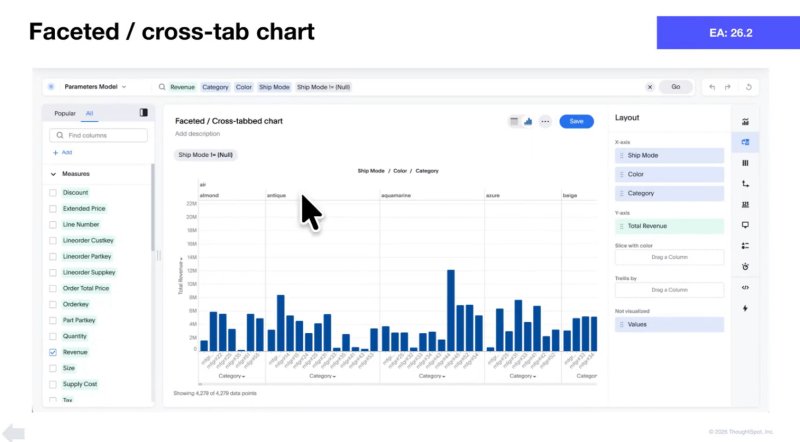This screenshot has width=800, height=442.
Task: Collapse the Measures section
Action: coord(53,173)
